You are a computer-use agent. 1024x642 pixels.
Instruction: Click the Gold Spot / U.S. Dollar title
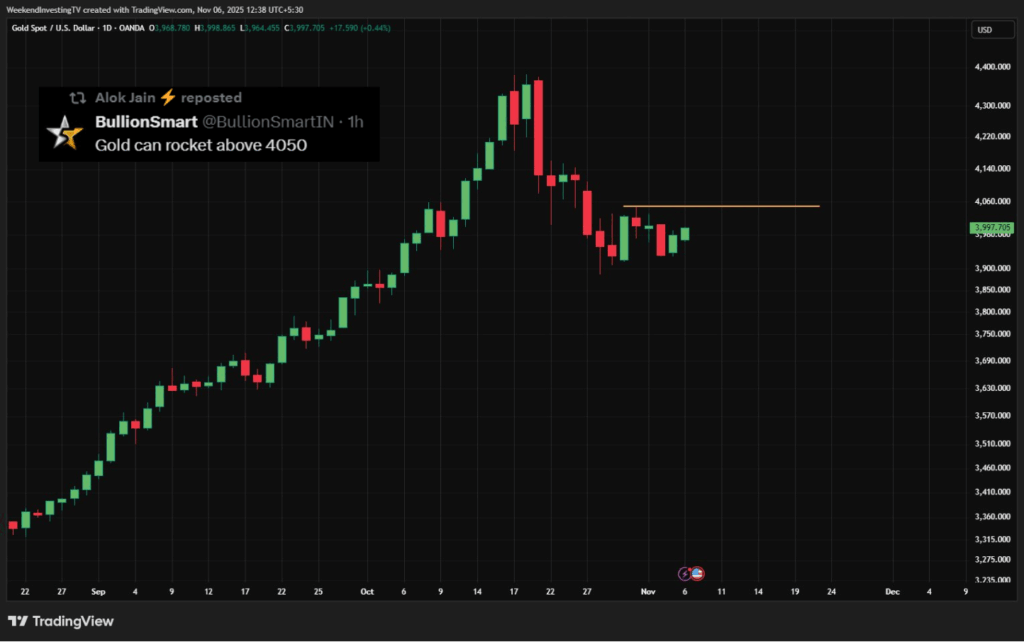click(x=56, y=28)
